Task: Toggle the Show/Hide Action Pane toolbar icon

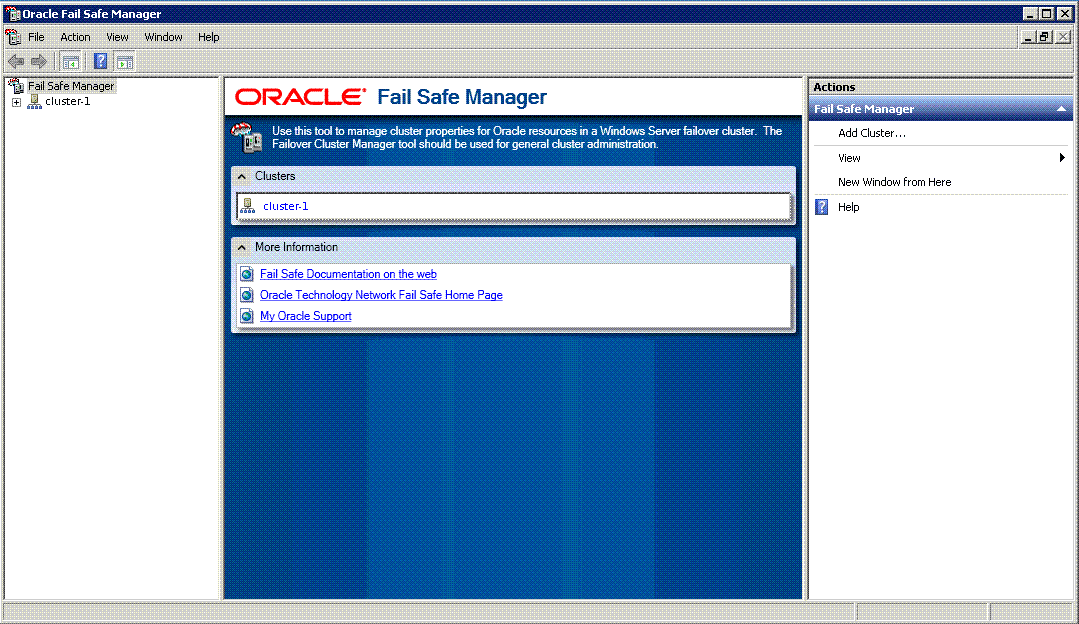Action: [x=125, y=62]
